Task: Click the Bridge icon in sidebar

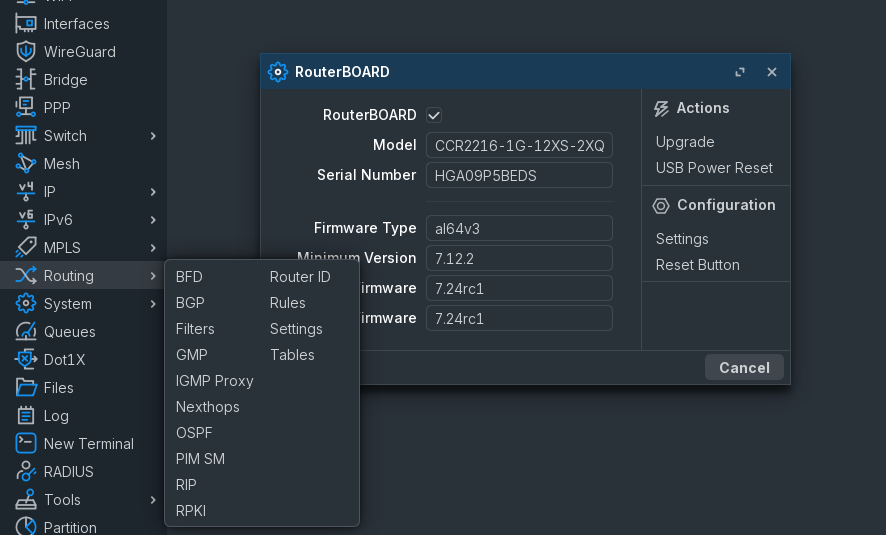Action: pyautogui.click(x=25, y=80)
